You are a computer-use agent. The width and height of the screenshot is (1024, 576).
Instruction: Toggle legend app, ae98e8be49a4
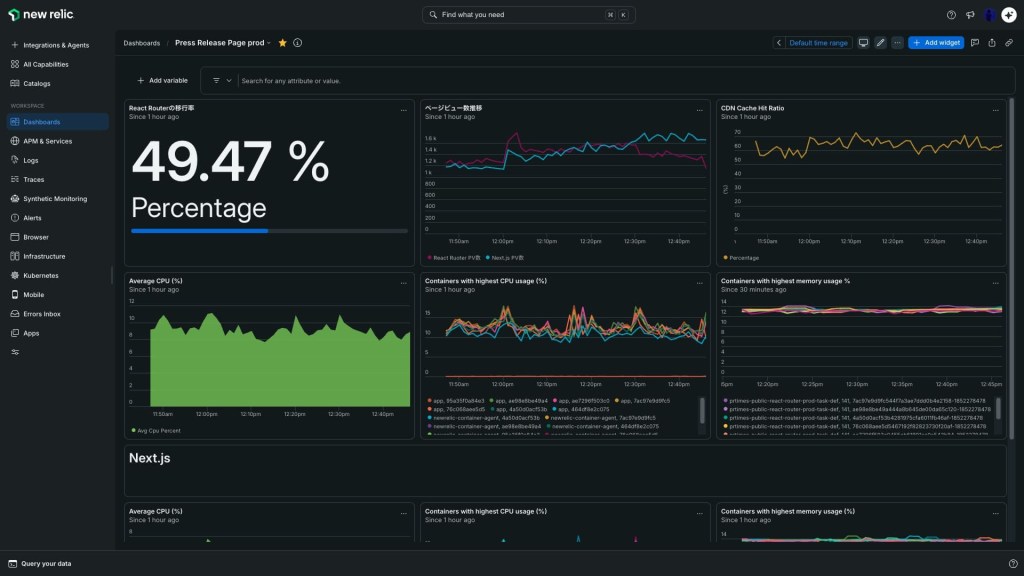[519, 401]
